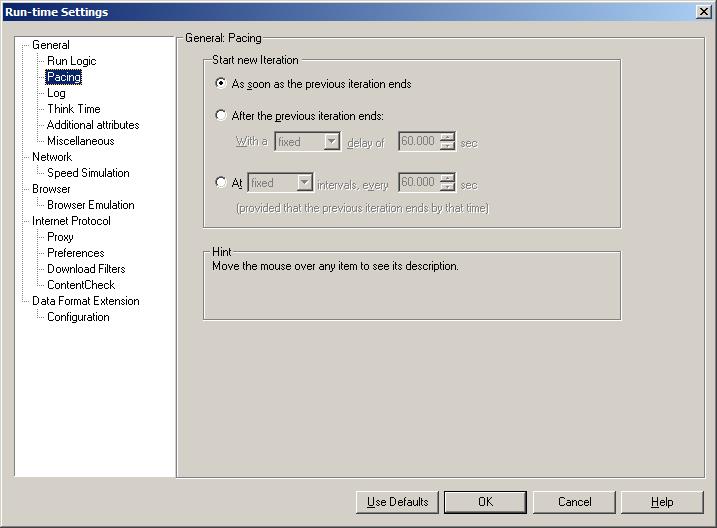This screenshot has height=528, width=717.
Task: Click the 'delay of' seconds input field
Action: [x=418, y=142]
